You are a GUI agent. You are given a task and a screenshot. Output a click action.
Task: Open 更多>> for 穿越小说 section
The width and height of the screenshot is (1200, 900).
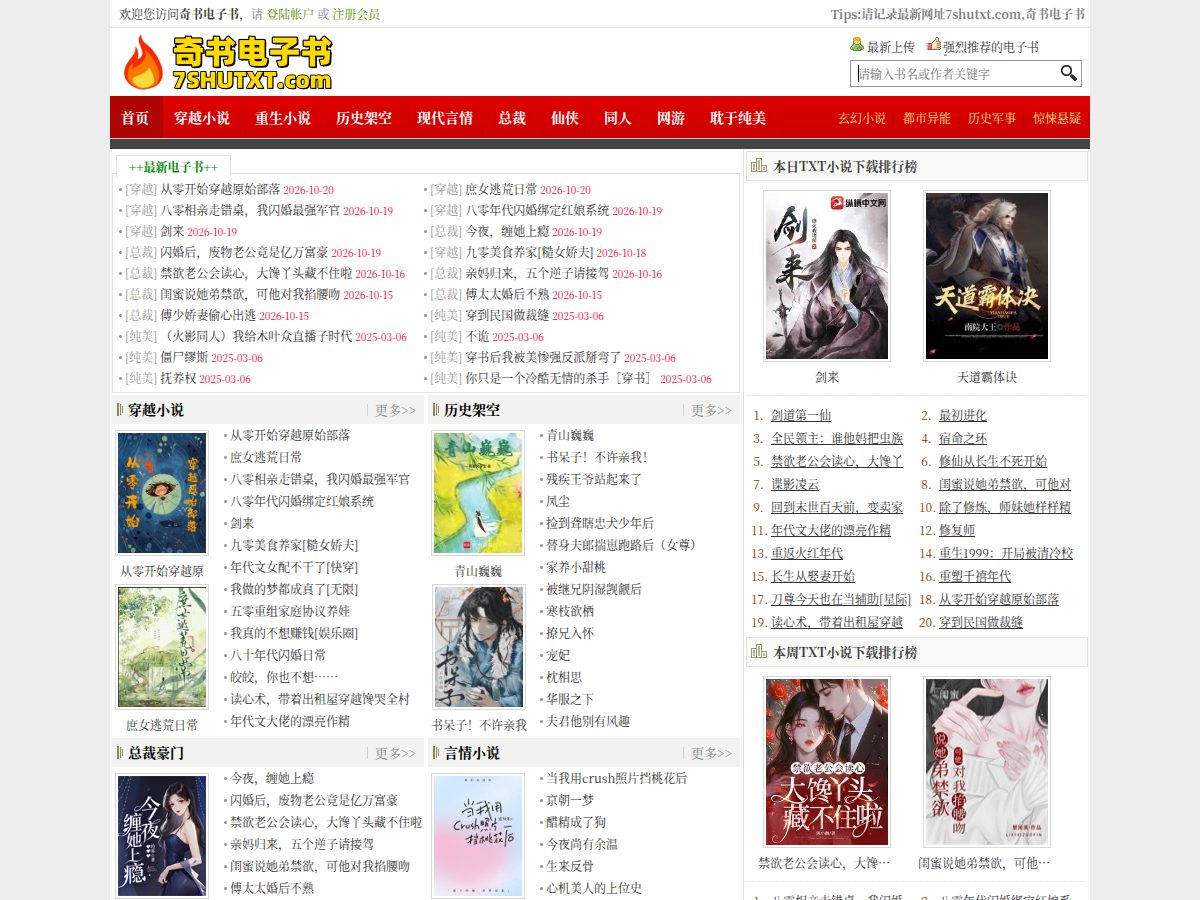click(x=396, y=410)
